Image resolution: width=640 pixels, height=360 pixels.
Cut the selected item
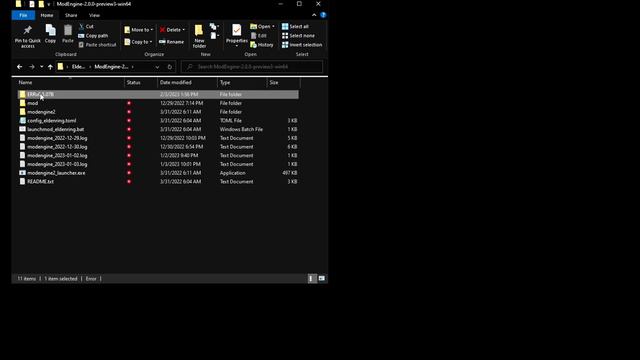[86, 27]
